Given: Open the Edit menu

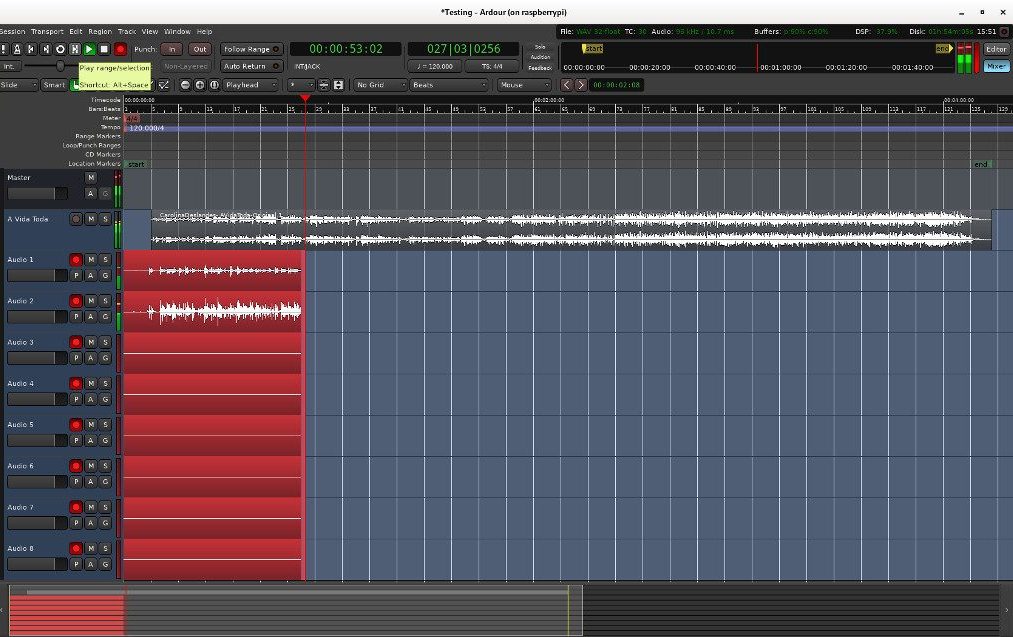Looking at the screenshot, I should (76, 32).
